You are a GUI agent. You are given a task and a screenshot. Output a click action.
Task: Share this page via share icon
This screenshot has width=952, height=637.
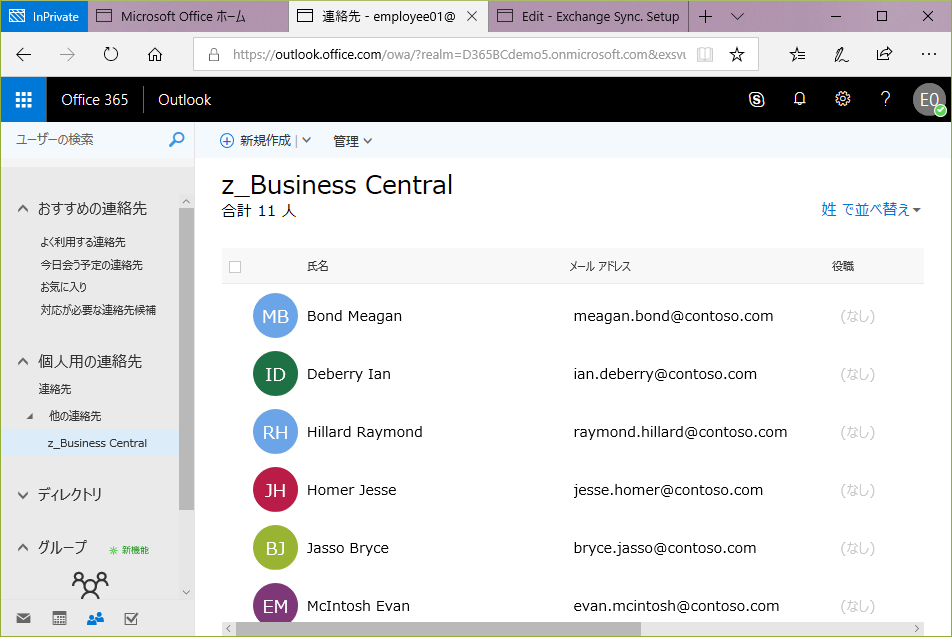(x=885, y=54)
